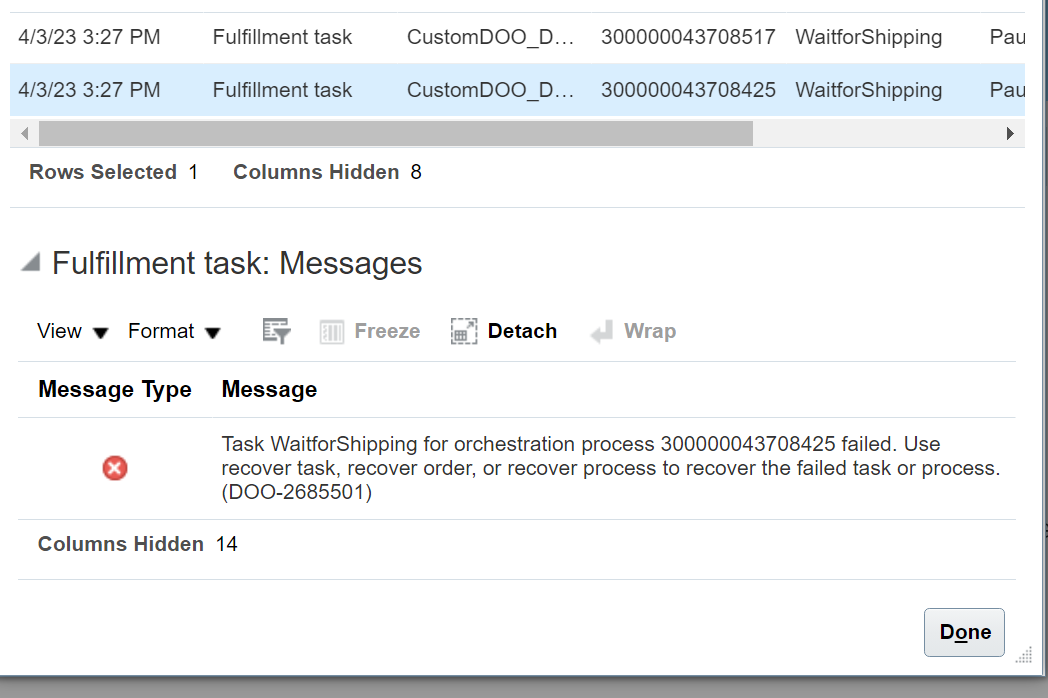Image resolution: width=1048 pixels, height=698 pixels.
Task: Click the left scroll arrow icon
Action: point(23,132)
